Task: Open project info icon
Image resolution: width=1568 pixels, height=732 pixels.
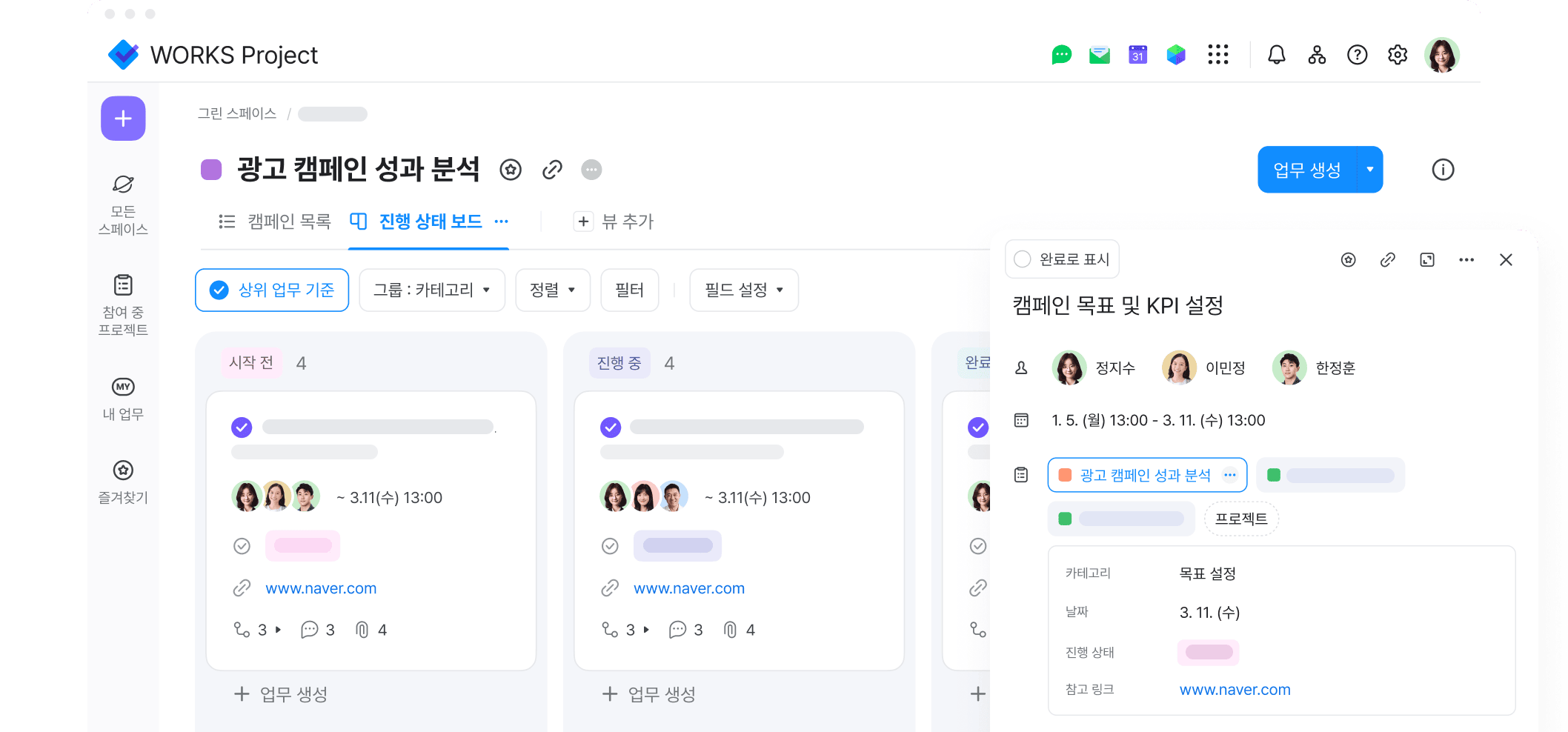Action: pos(1442,170)
